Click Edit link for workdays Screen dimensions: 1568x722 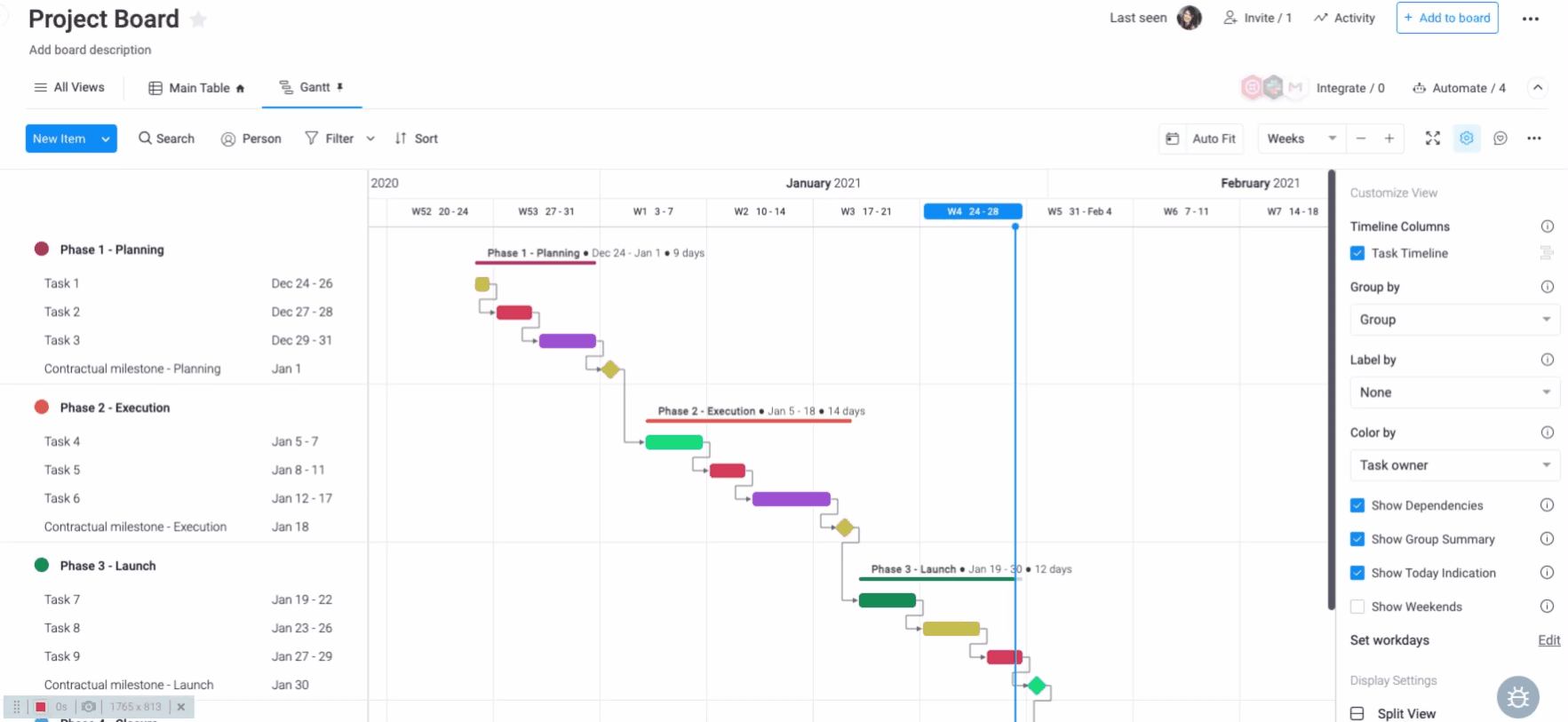tap(1548, 640)
